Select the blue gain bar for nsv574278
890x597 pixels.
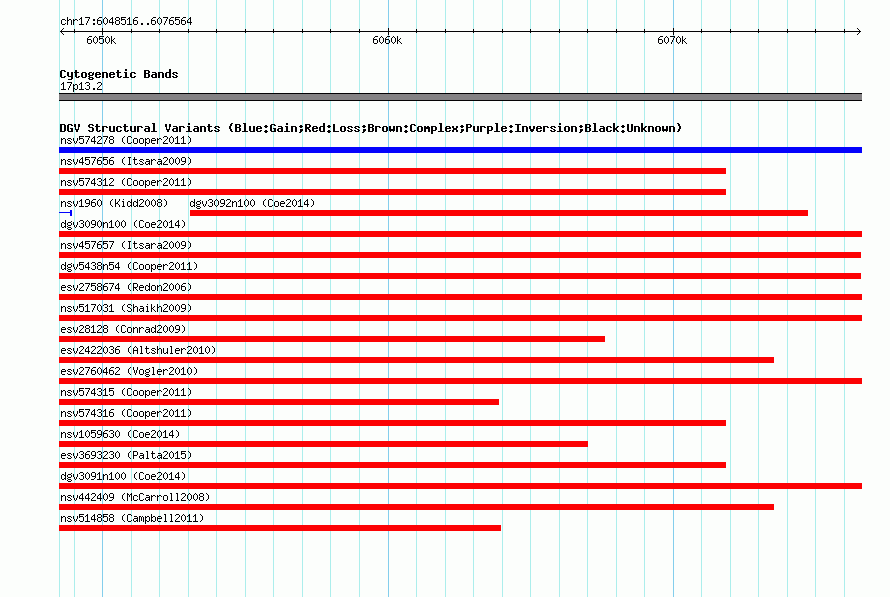coord(460,150)
